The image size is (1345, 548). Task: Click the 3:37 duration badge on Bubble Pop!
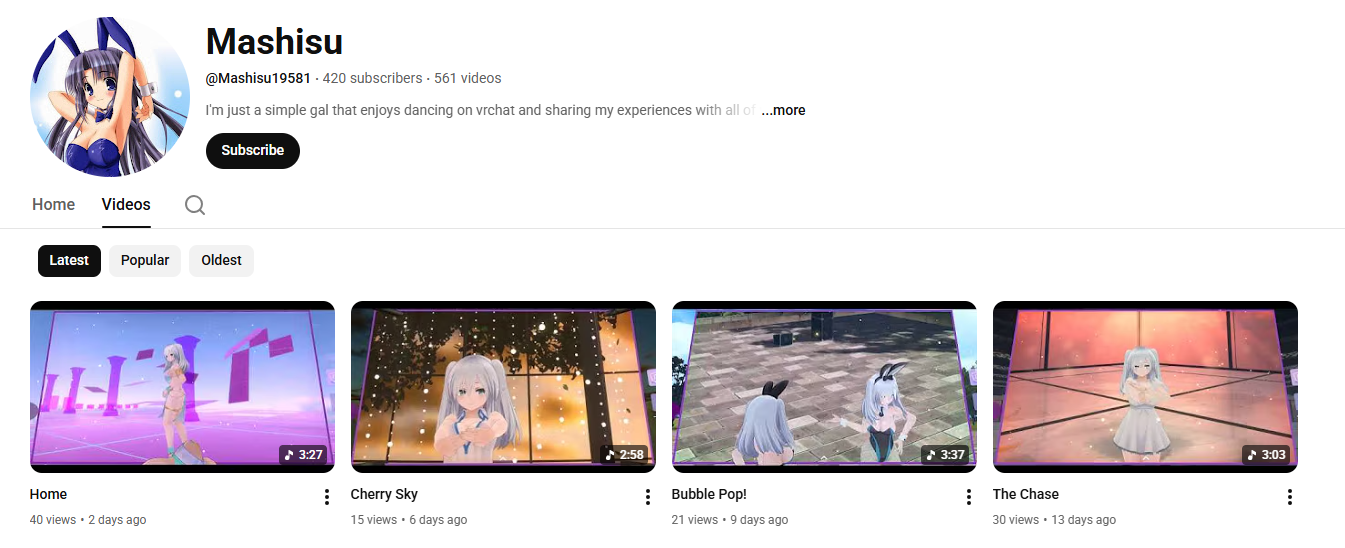(945, 454)
